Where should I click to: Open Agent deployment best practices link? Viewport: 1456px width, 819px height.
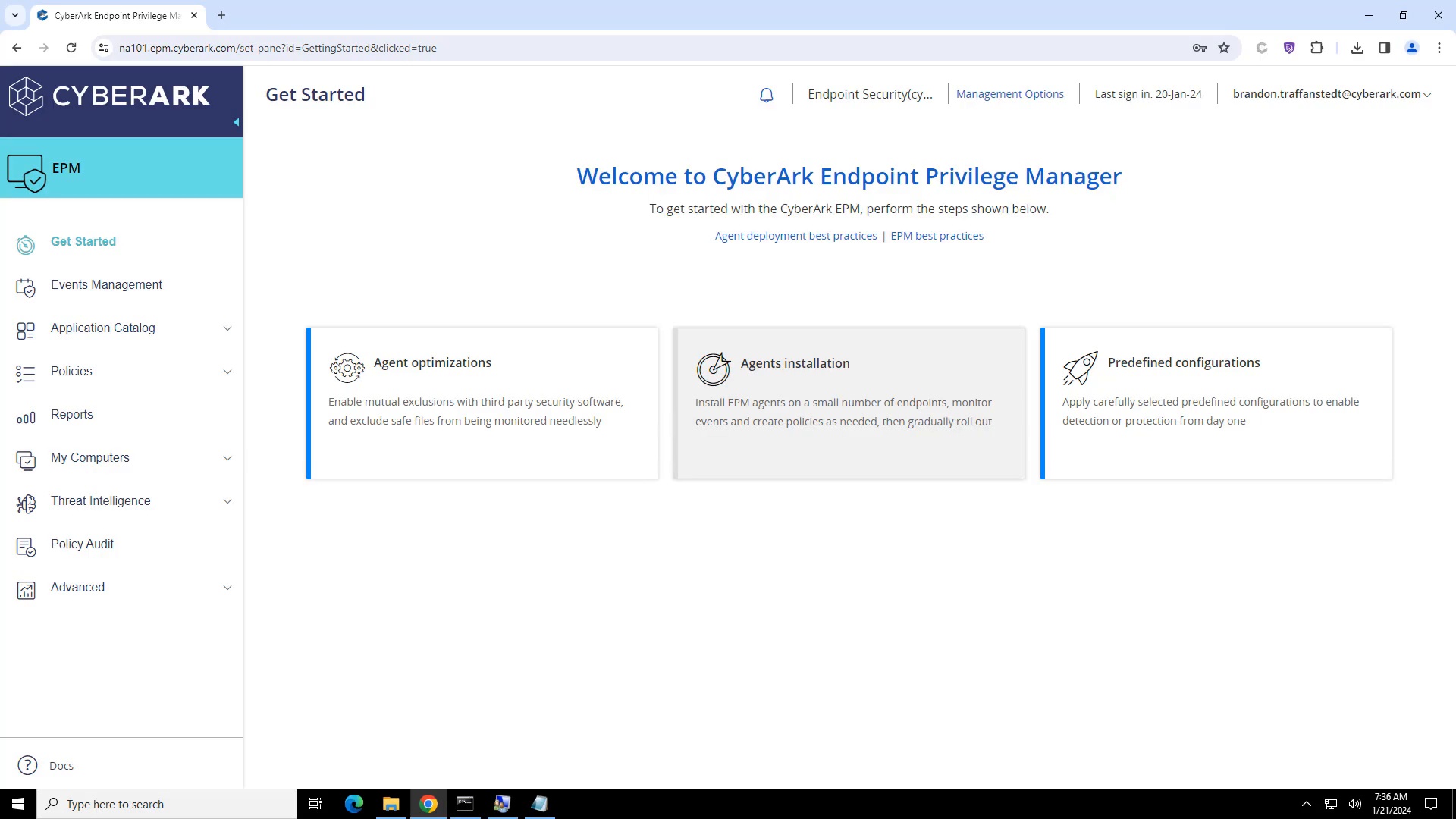(795, 236)
